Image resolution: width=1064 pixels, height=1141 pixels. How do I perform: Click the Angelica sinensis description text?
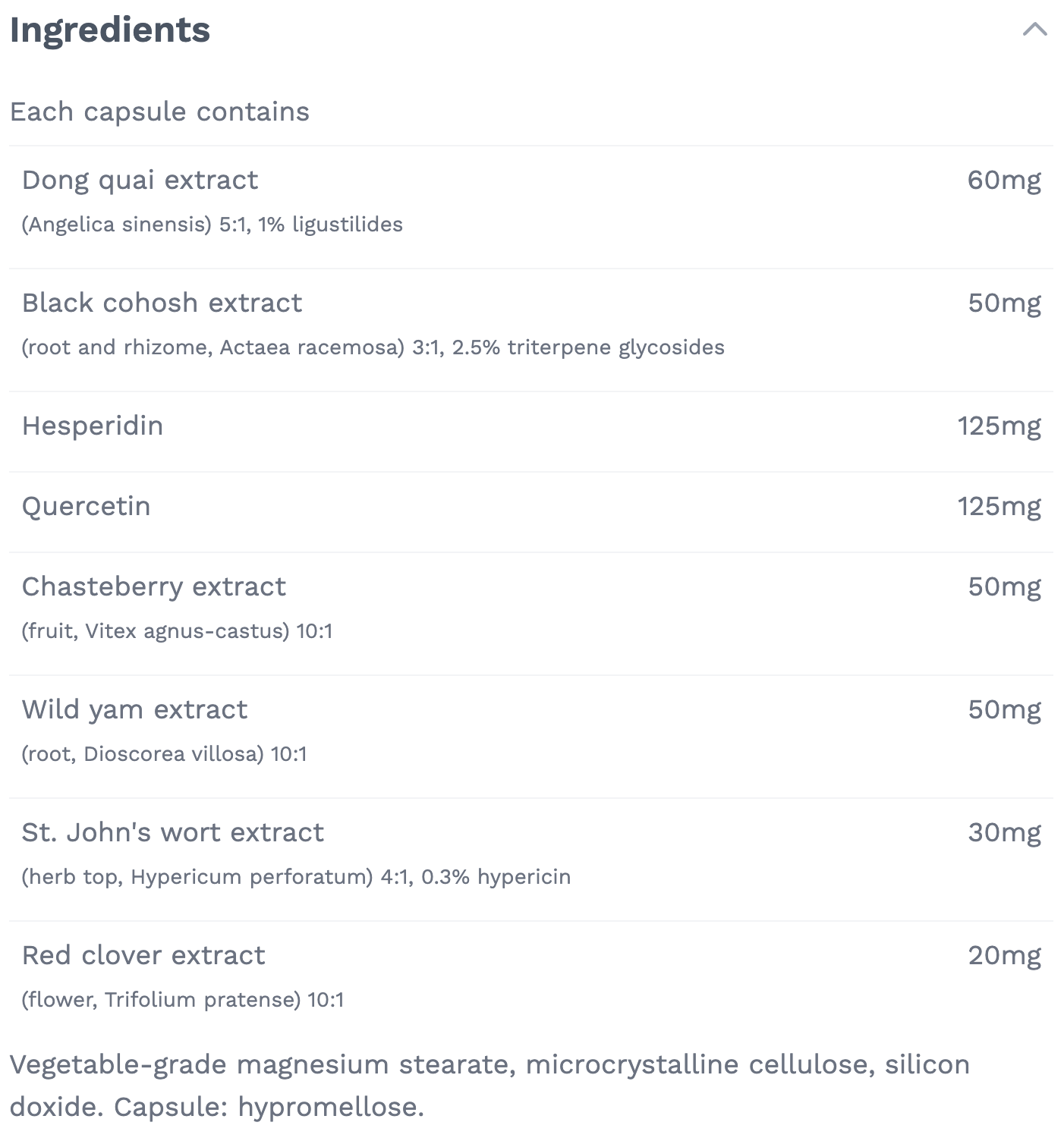tap(212, 225)
